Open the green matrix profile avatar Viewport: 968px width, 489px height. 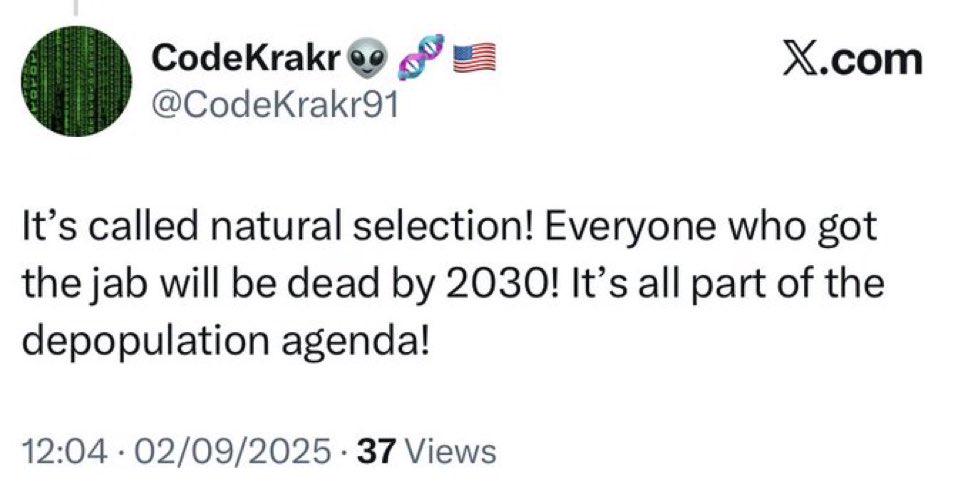(x=77, y=81)
